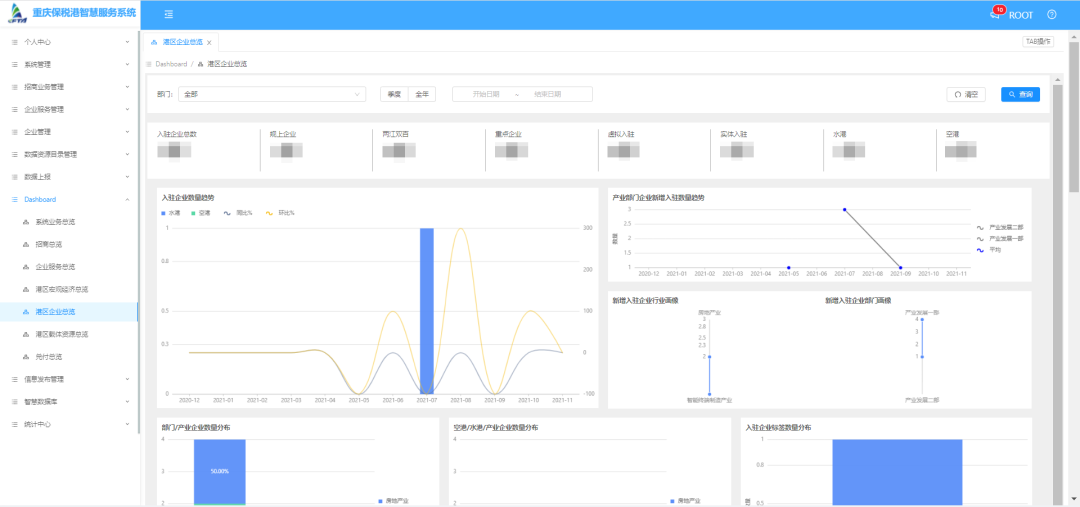Click the 开始日期 start date field
Image resolution: width=1080 pixels, height=507 pixels.
[x=486, y=94]
